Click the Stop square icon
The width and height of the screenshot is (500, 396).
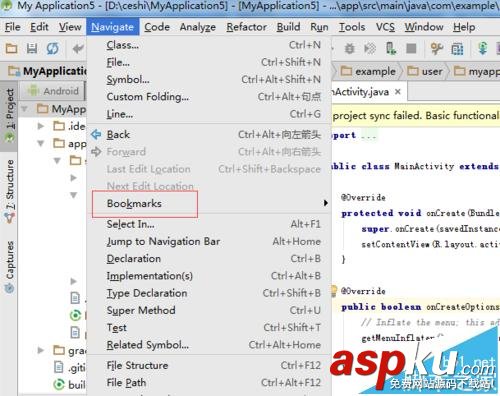tap(411, 49)
